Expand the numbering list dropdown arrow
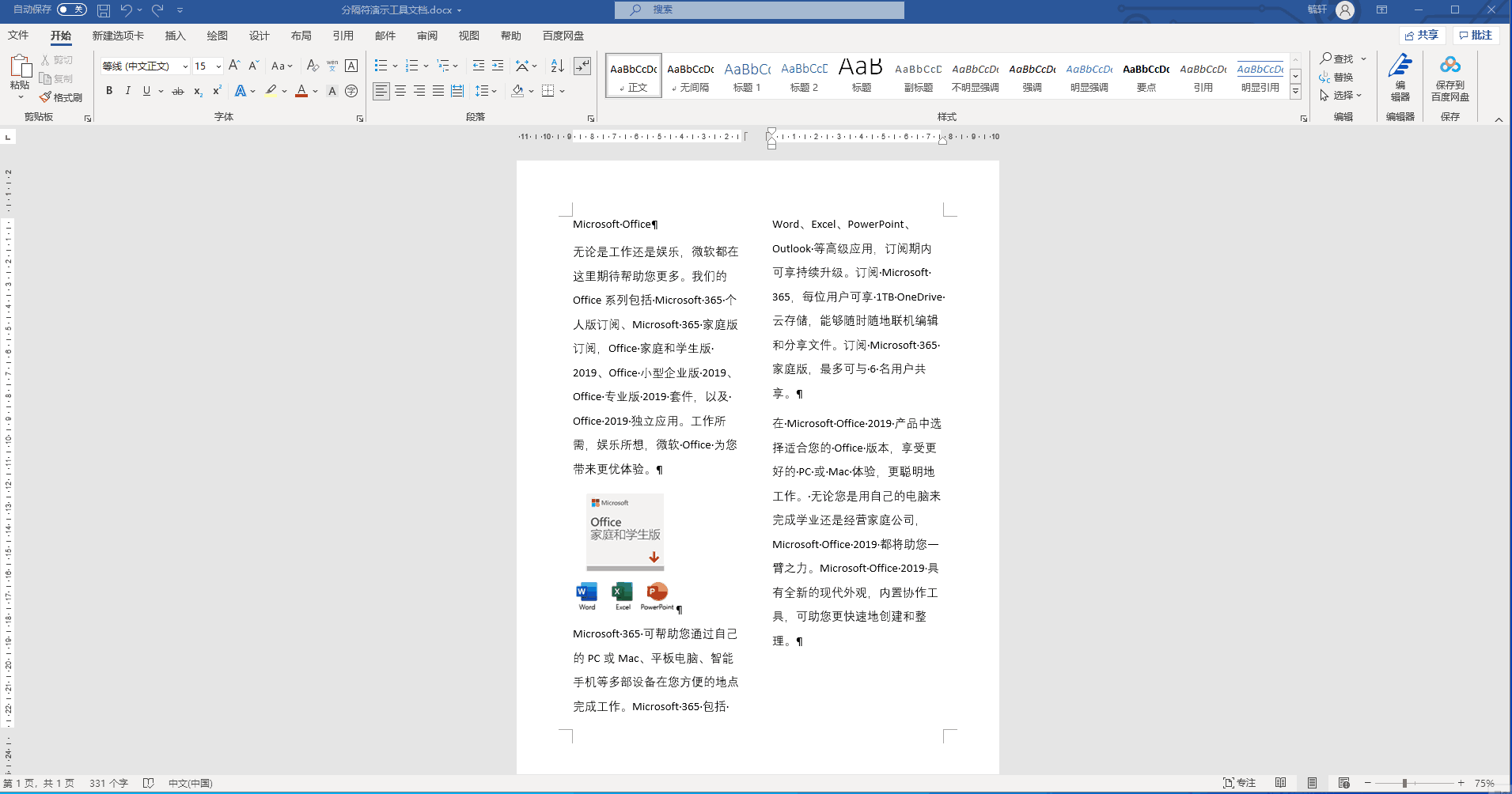Image resolution: width=1512 pixels, height=794 pixels. [426, 66]
